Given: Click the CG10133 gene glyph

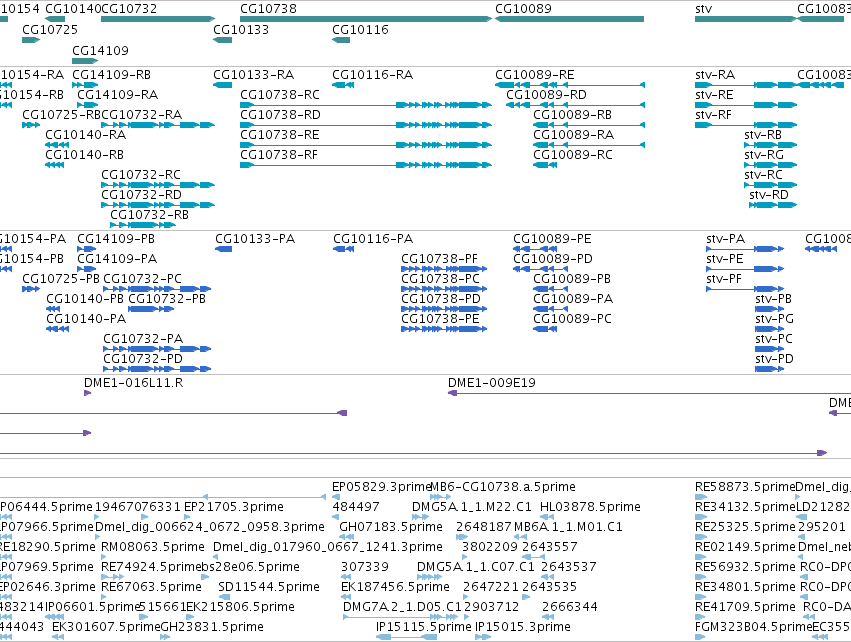Looking at the screenshot, I should (223, 40).
